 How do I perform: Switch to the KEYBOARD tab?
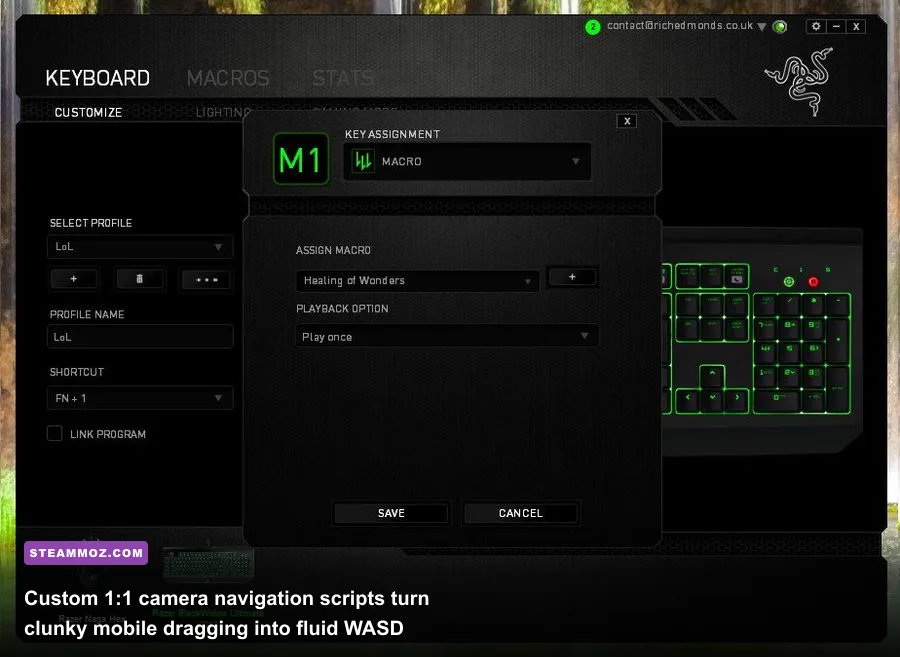[98, 78]
